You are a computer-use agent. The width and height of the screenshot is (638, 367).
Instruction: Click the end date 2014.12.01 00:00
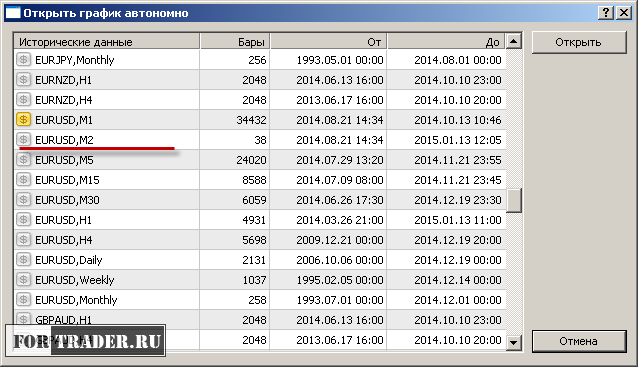click(x=458, y=300)
